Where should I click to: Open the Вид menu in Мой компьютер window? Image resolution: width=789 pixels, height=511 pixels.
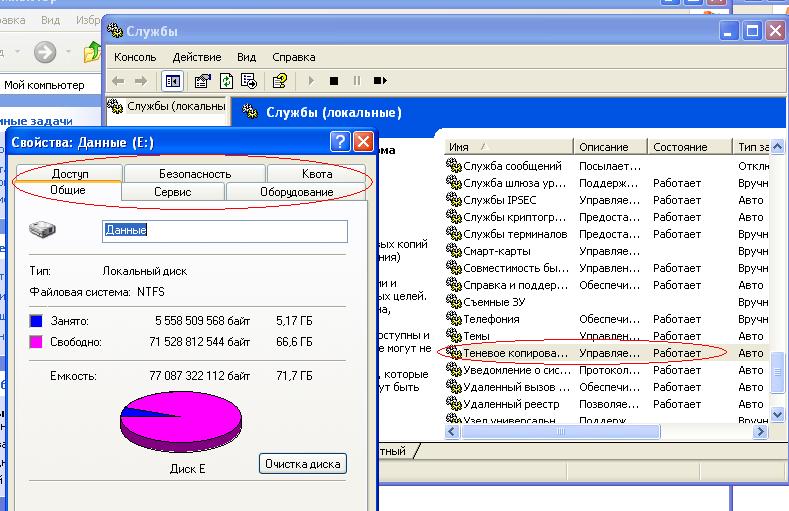pyautogui.click(x=50, y=20)
